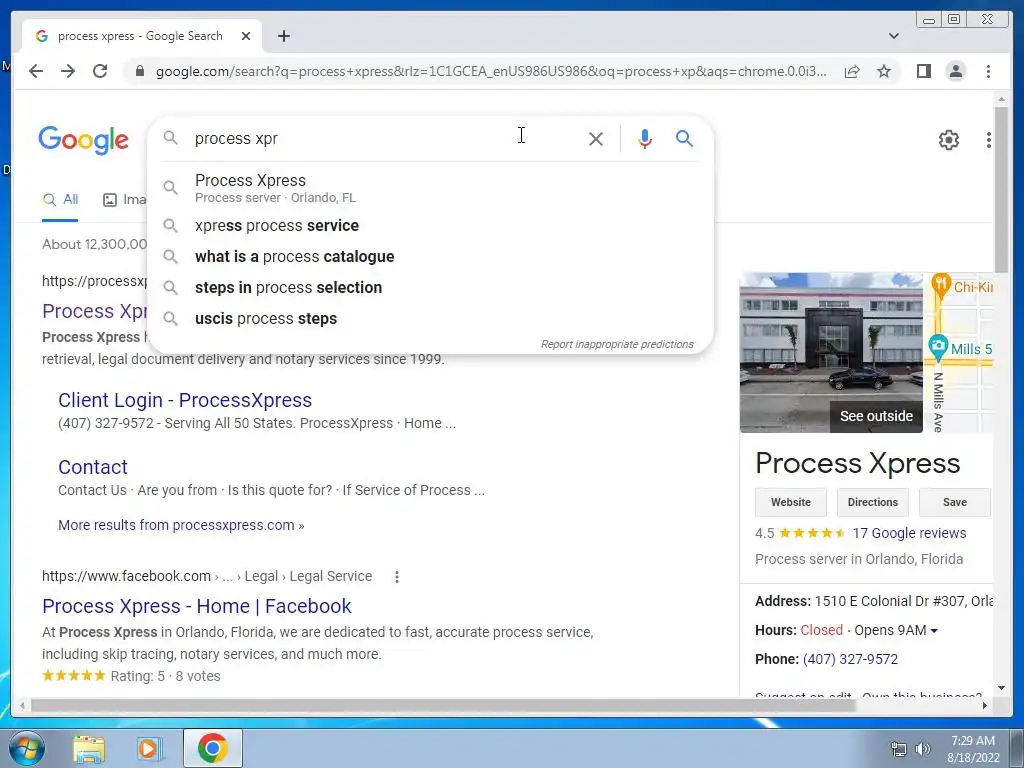Click the Website button in the knowledge panel
Viewport: 1024px width, 768px height.
[790, 502]
